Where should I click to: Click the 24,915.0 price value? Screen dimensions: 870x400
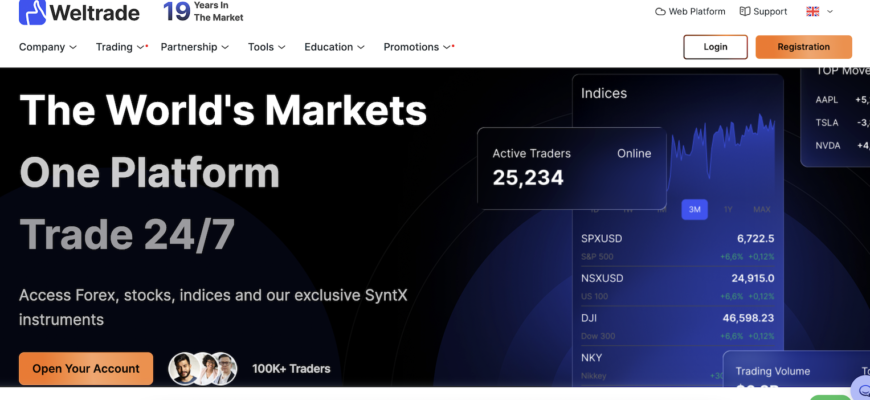753,279
